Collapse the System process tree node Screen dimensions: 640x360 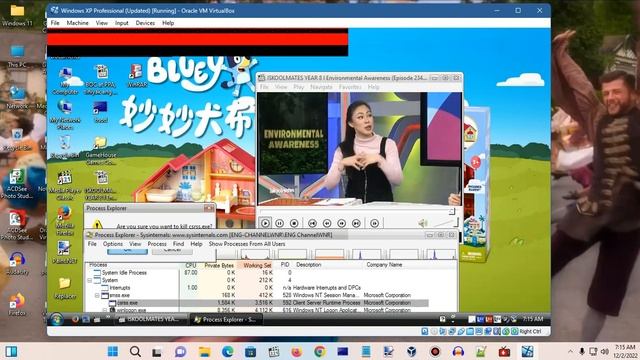tap(89, 280)
